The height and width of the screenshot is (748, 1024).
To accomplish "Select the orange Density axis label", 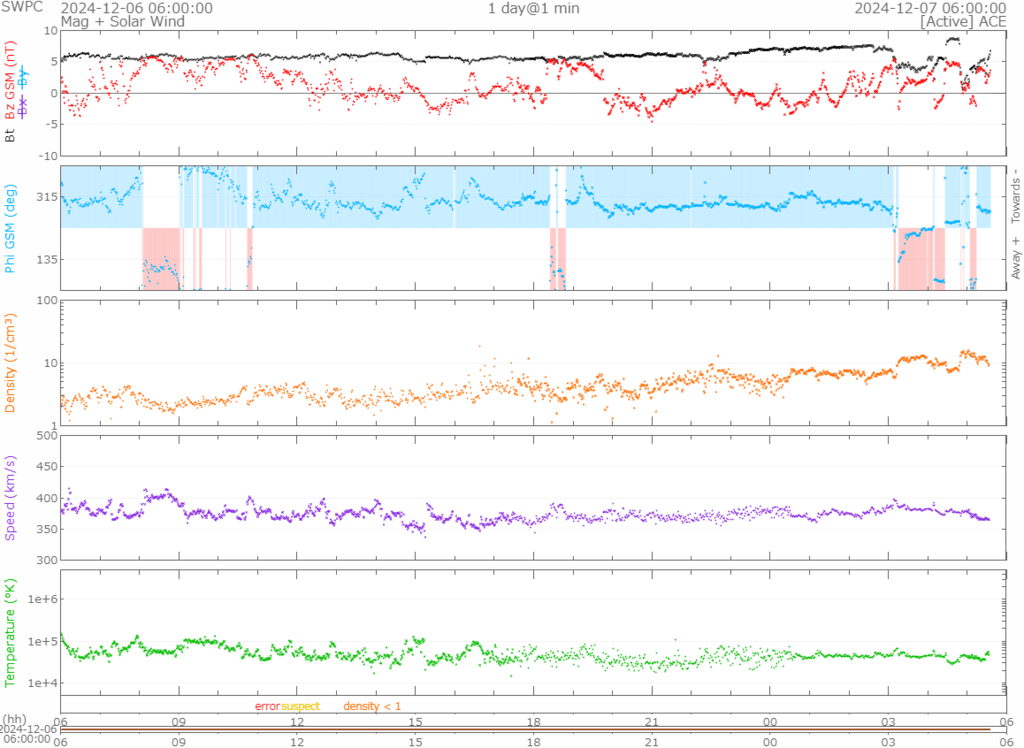I will (x=11, y=364).
